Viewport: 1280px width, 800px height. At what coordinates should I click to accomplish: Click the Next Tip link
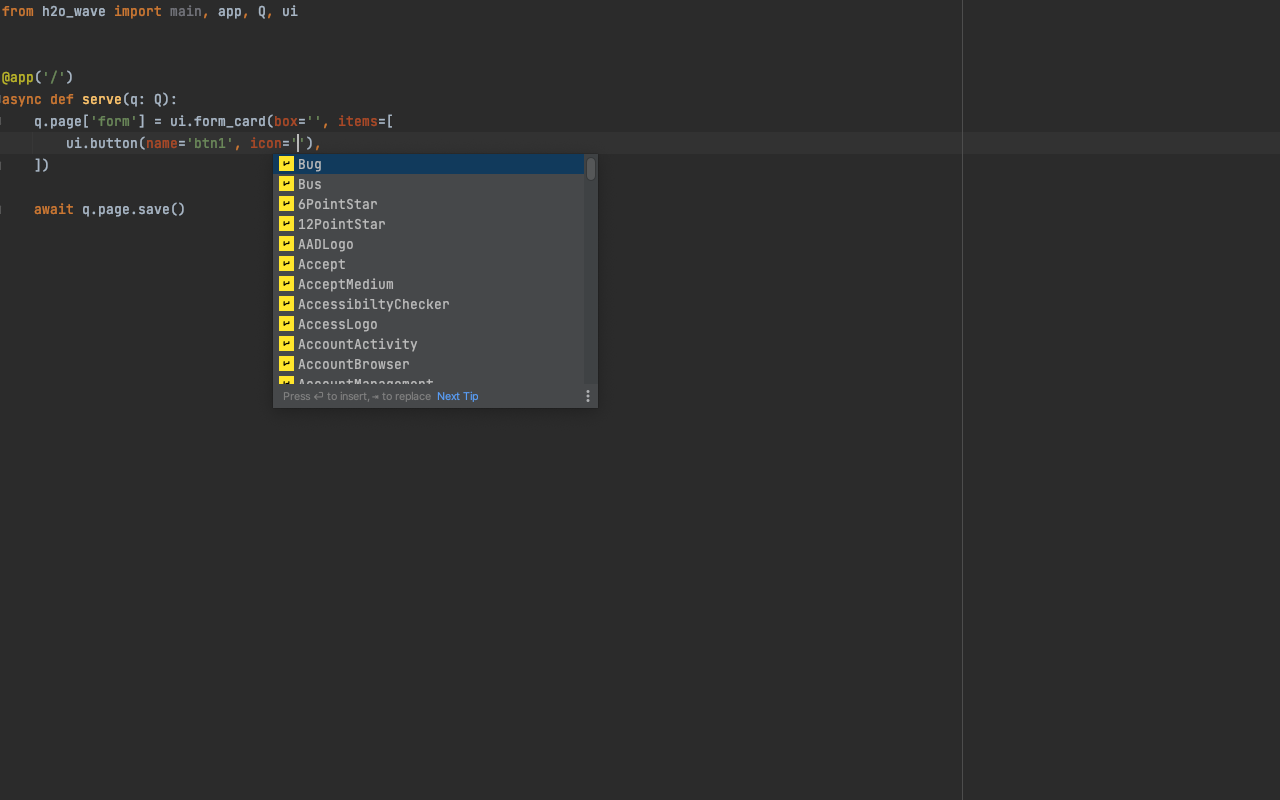(457, 396)
